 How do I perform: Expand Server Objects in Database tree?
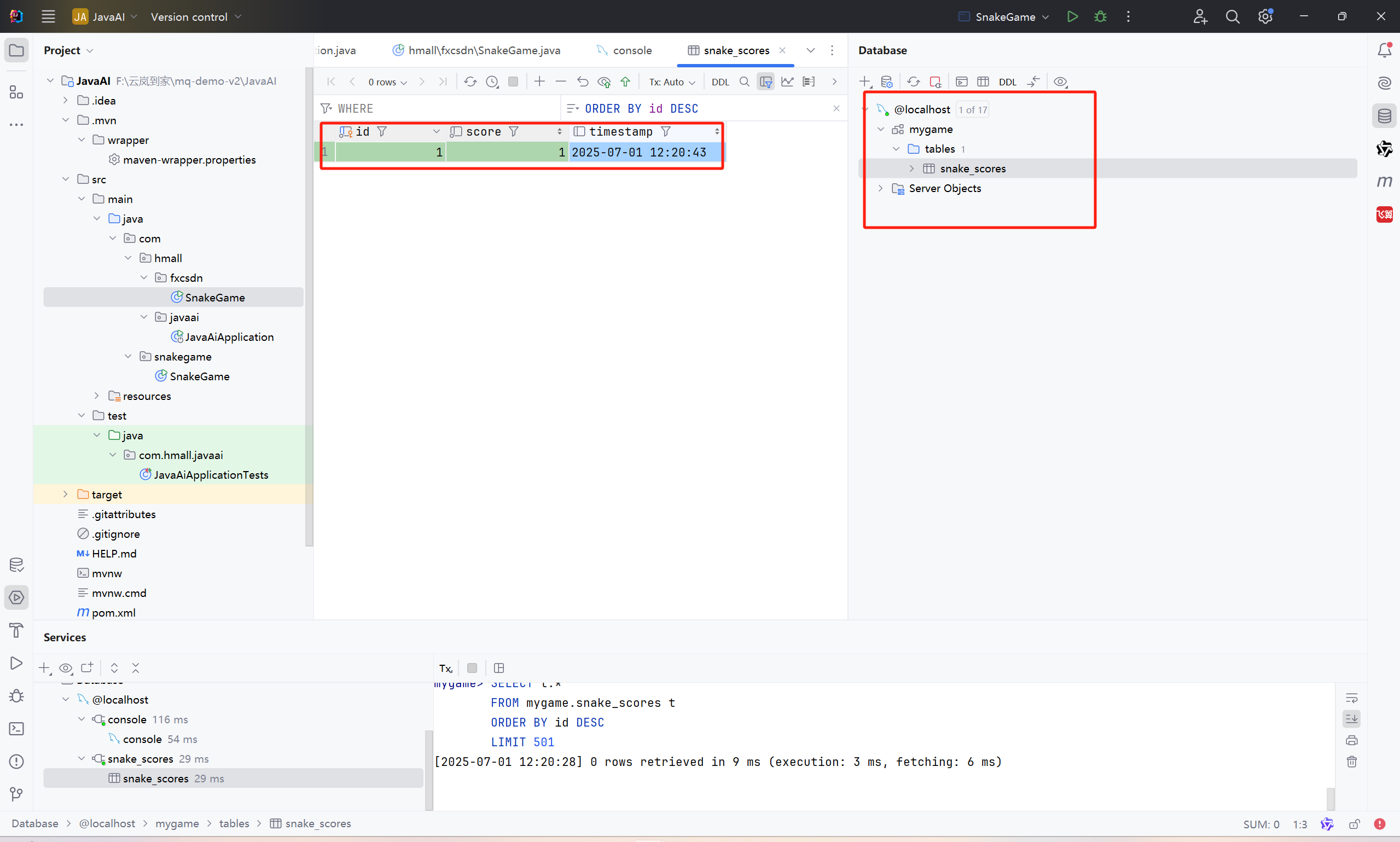[880, 188]
